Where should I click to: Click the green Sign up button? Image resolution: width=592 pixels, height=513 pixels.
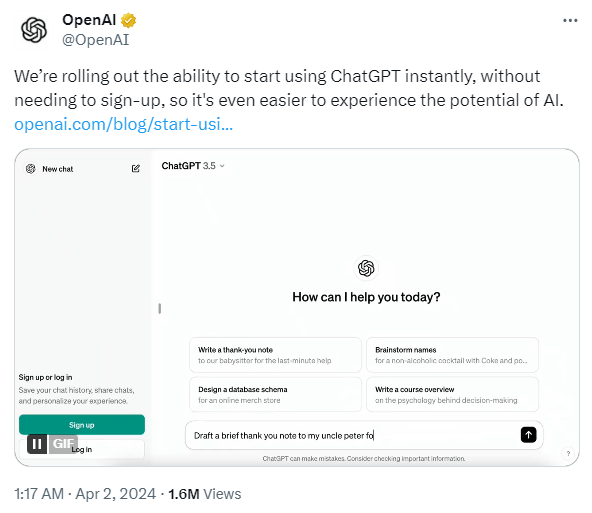[82, 425]
